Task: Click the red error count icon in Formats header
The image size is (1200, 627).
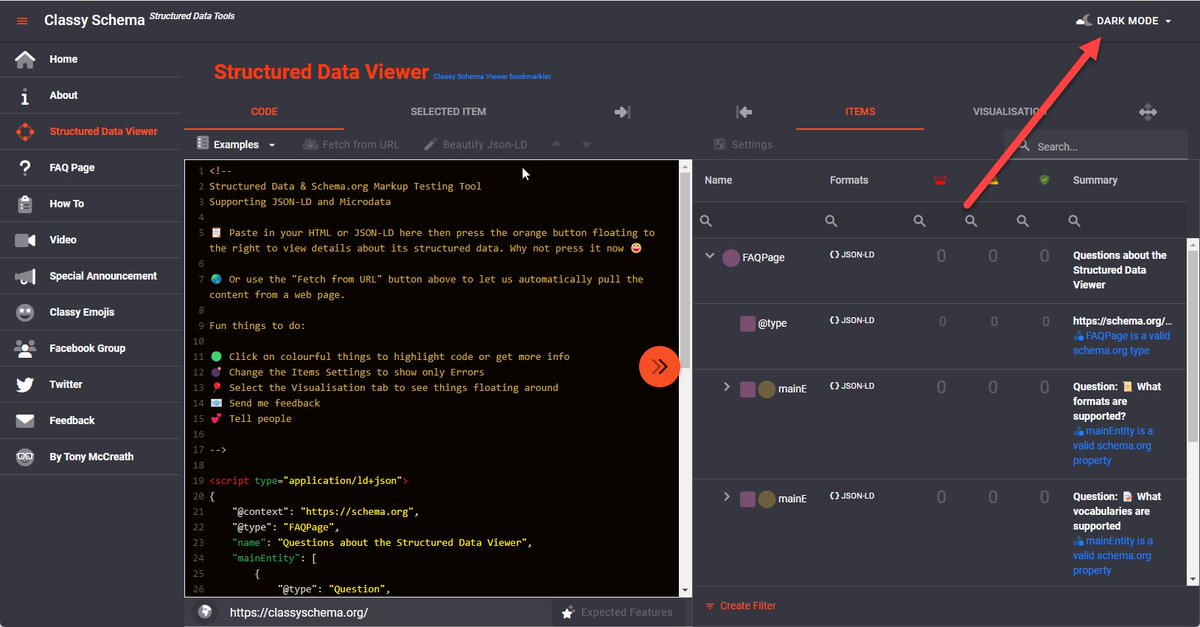Action: 940,180
